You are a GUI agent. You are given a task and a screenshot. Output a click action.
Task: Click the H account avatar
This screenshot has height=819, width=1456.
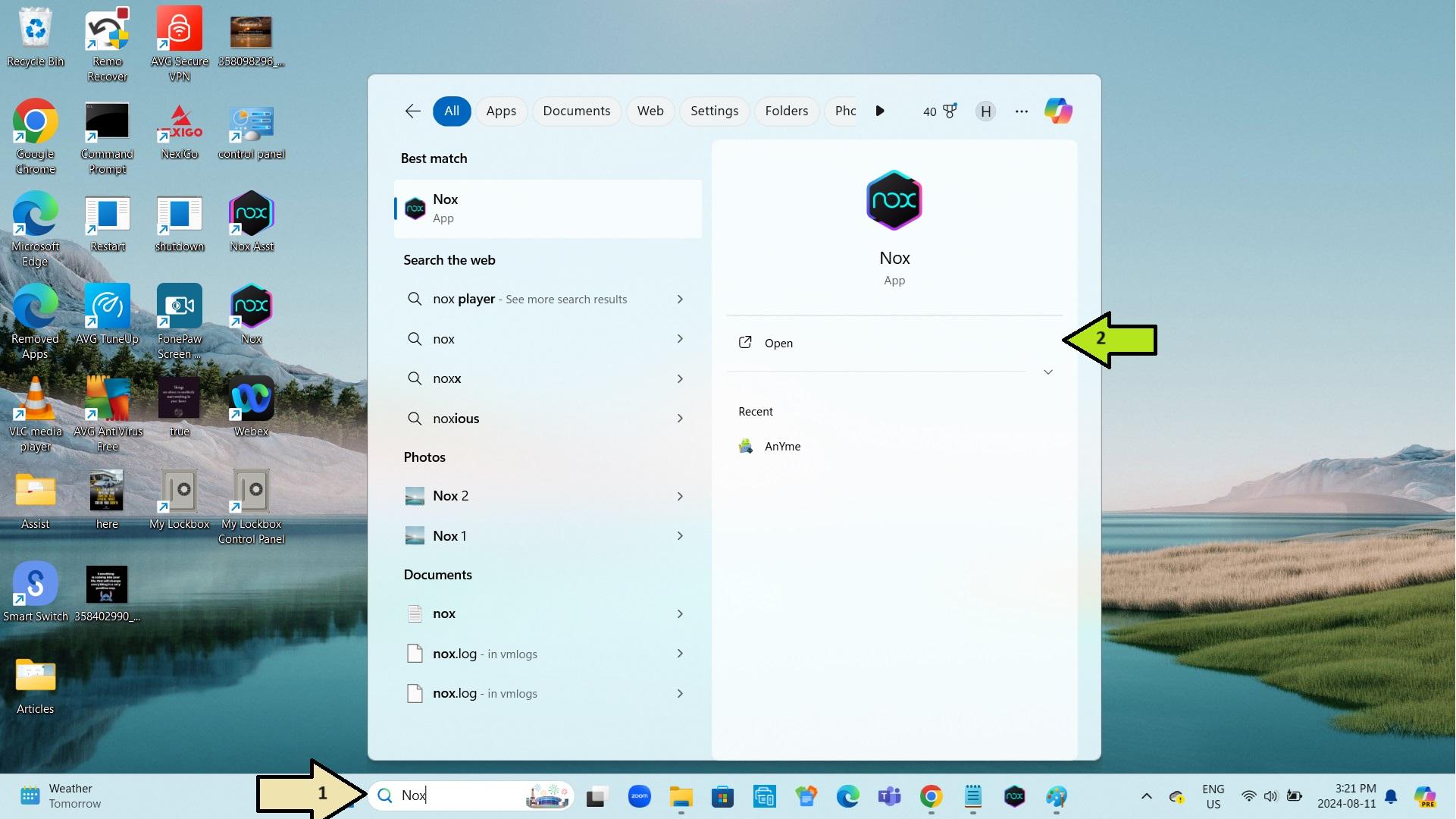(985, 111)
